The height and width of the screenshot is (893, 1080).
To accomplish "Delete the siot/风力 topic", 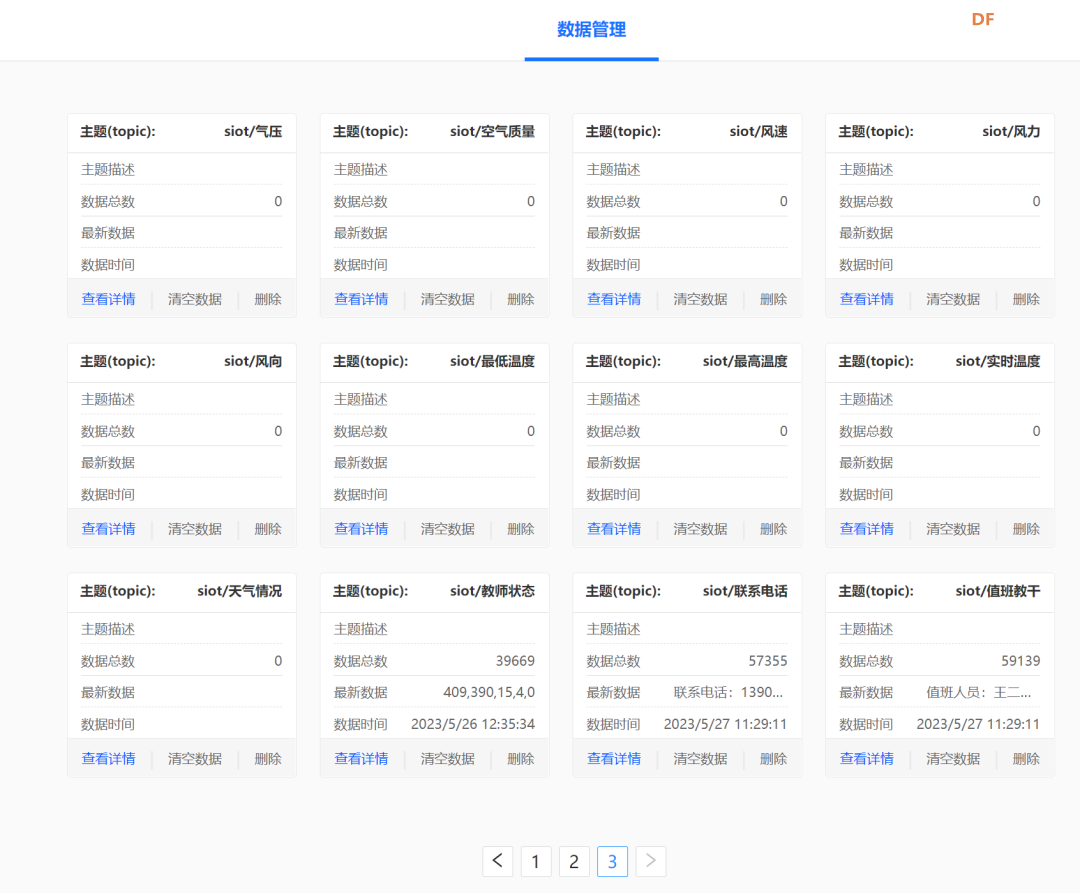I will 1026,299.
